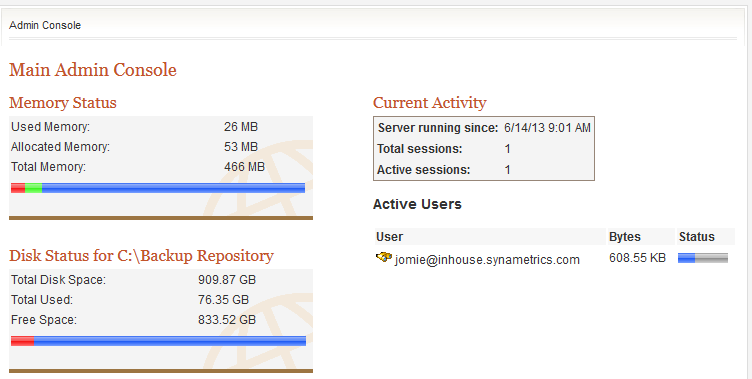Click the Bytes column header
752x379 pixels.
coord(625,237)
